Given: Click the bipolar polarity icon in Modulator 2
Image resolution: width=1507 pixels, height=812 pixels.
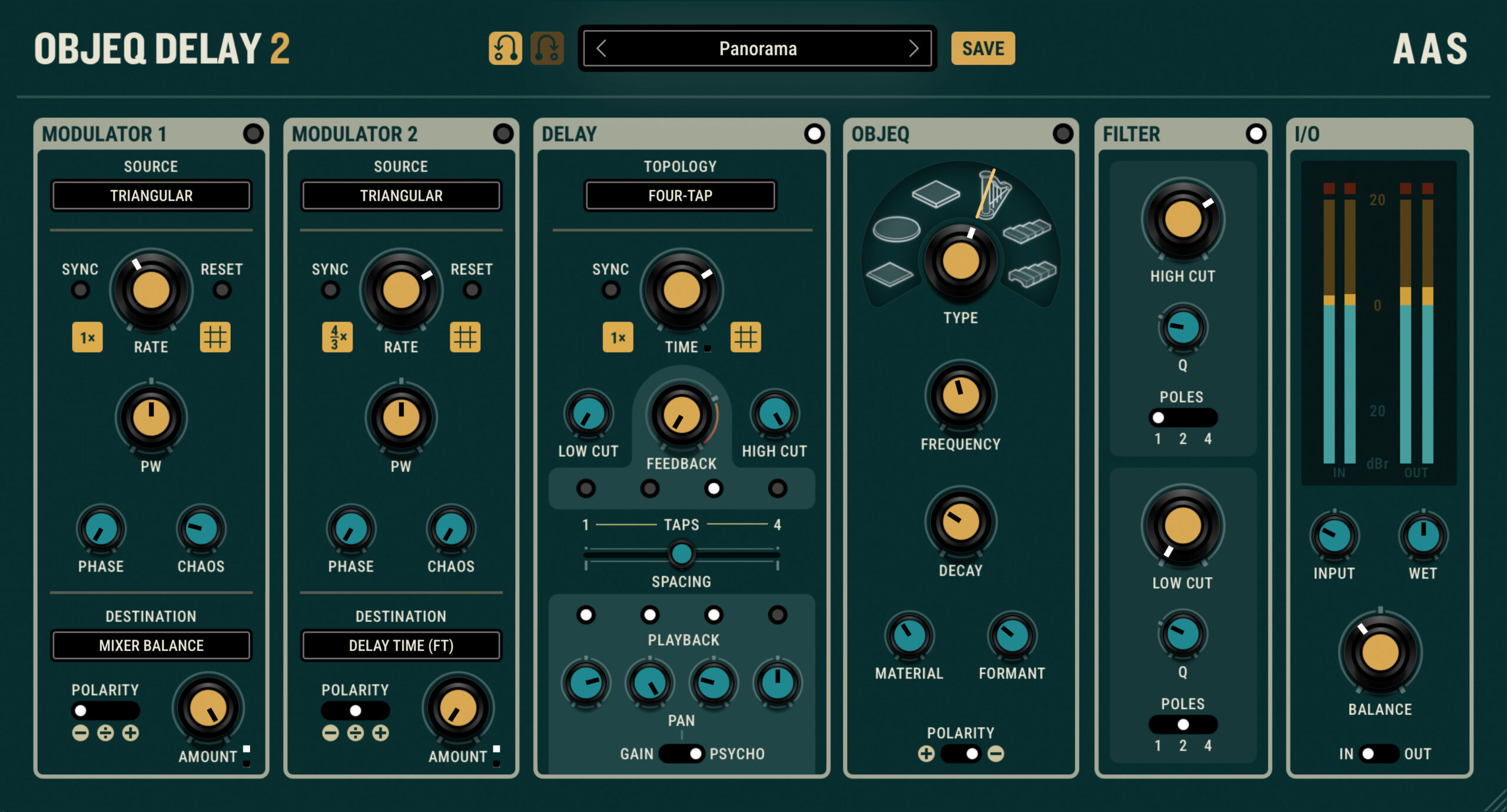Looking at the screenshot, I should (354, 733).
